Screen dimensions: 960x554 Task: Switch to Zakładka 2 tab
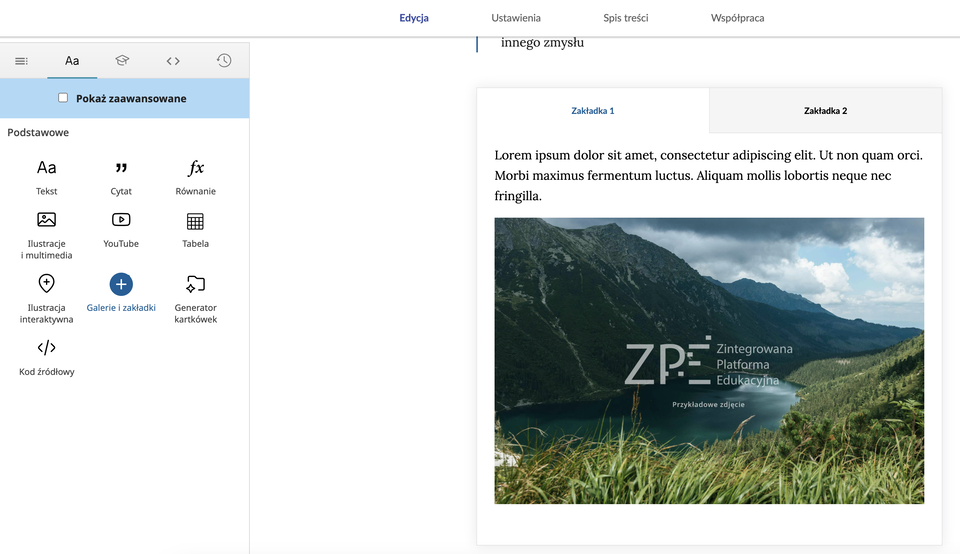[x=825, y=111]
